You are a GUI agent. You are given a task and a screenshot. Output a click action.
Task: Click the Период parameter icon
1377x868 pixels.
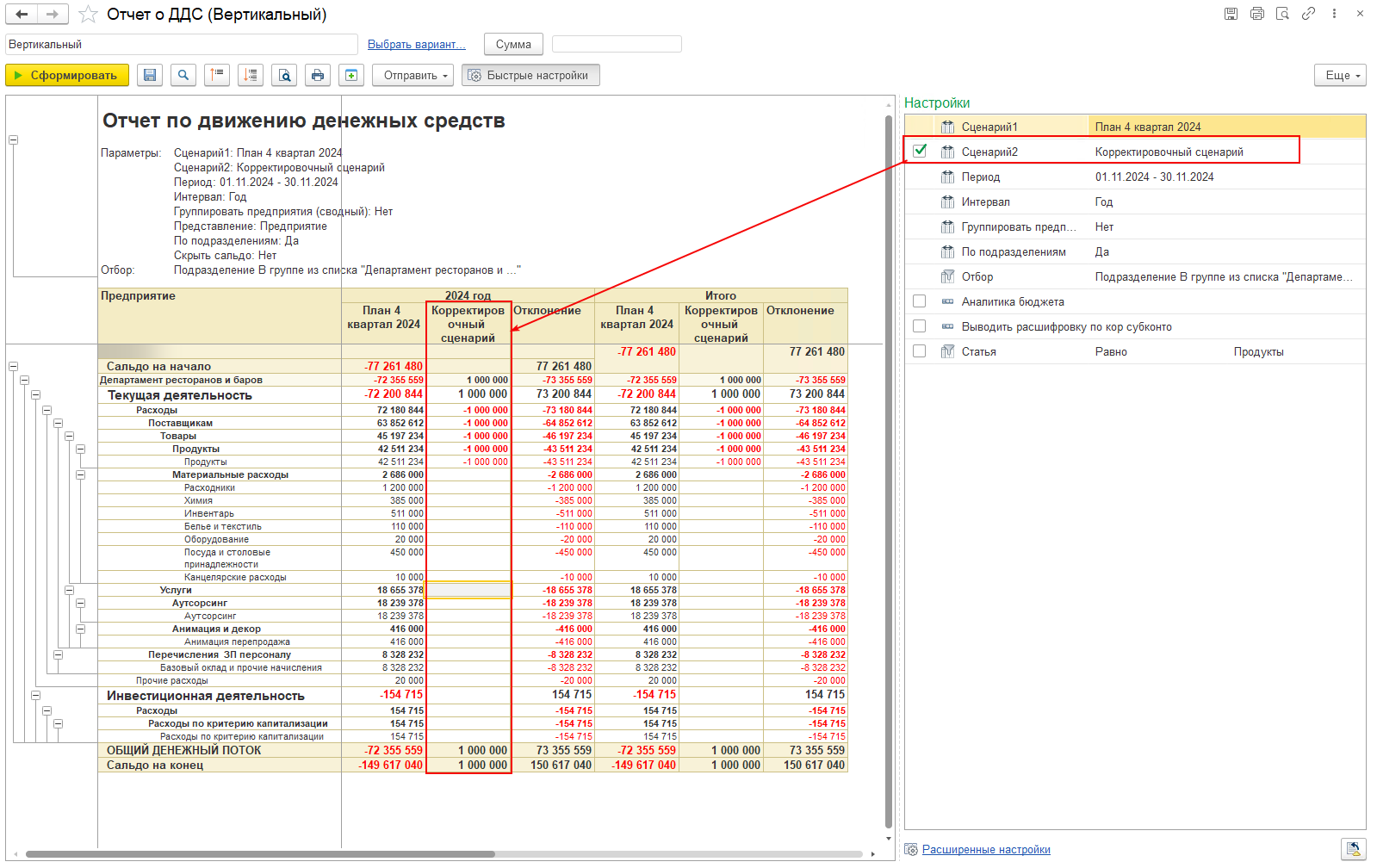pyautogui.click(x=948, y=177)
